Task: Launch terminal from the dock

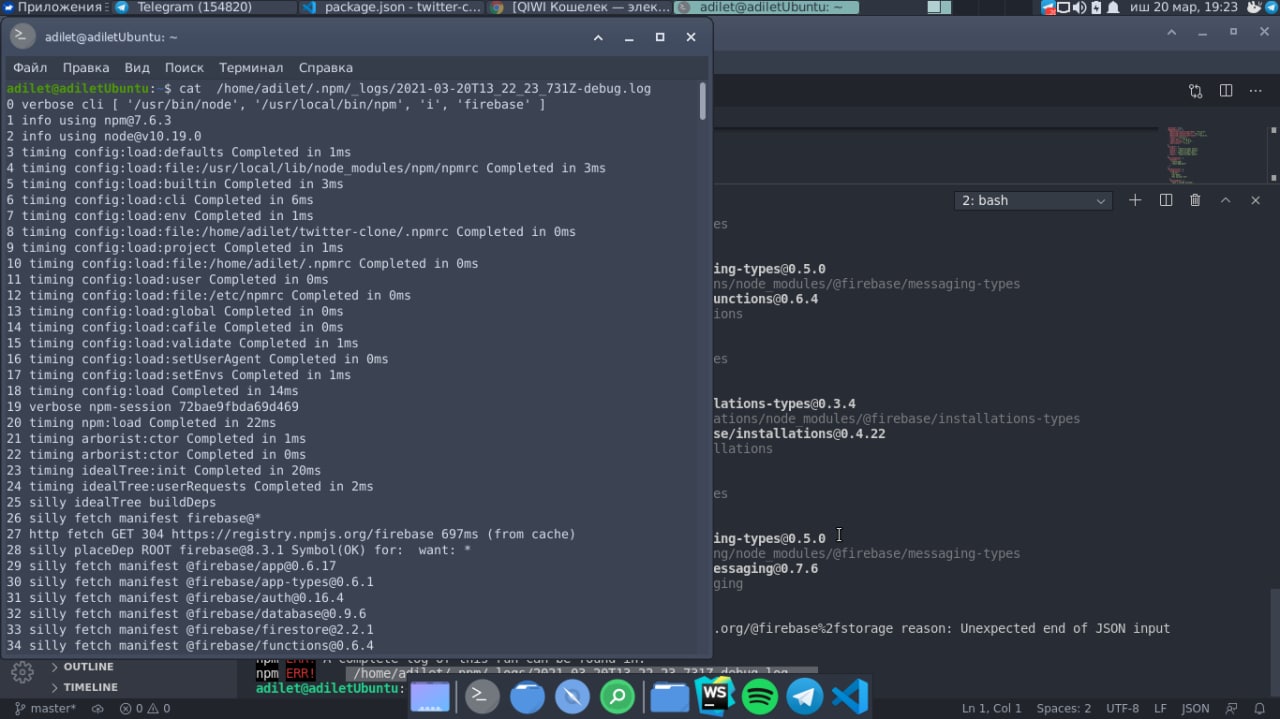Action: (x=481, y=696)
